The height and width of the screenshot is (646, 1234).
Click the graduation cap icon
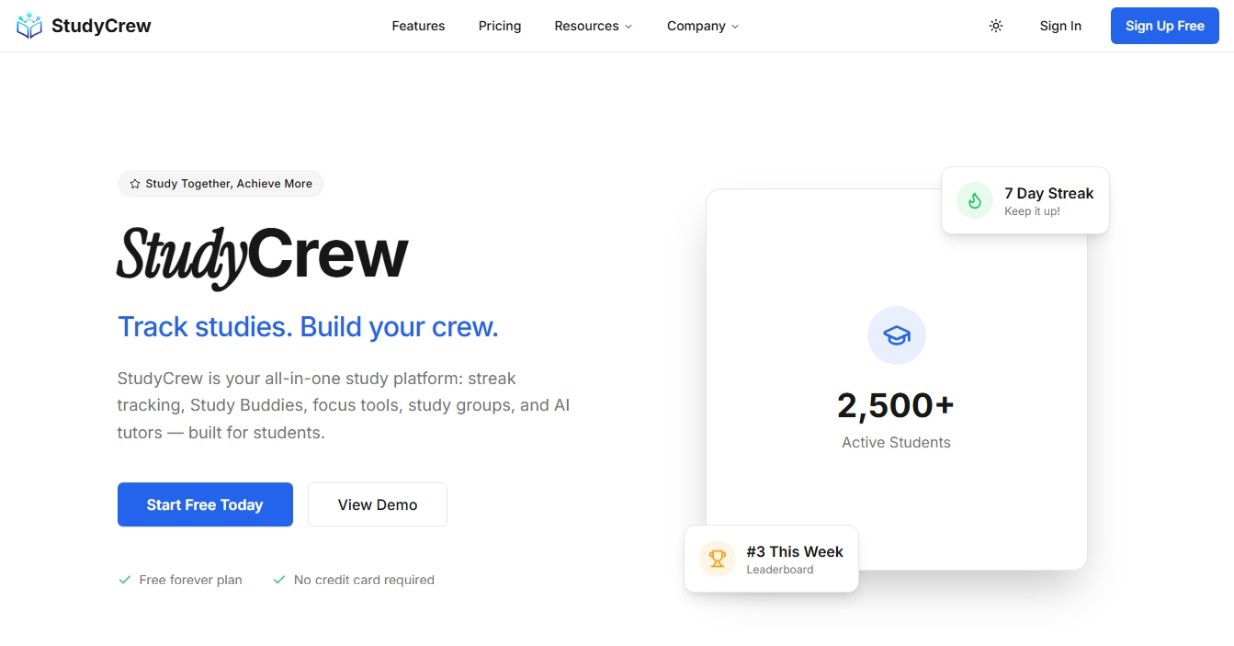pyautogui.click(x=896, y=335)
